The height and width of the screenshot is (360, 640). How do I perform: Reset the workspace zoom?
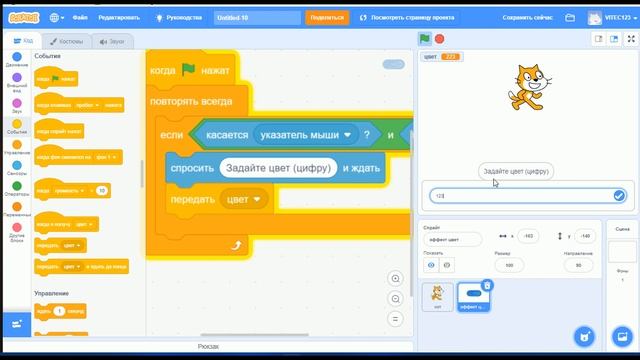pyautogui.click(x=395, y=319)
